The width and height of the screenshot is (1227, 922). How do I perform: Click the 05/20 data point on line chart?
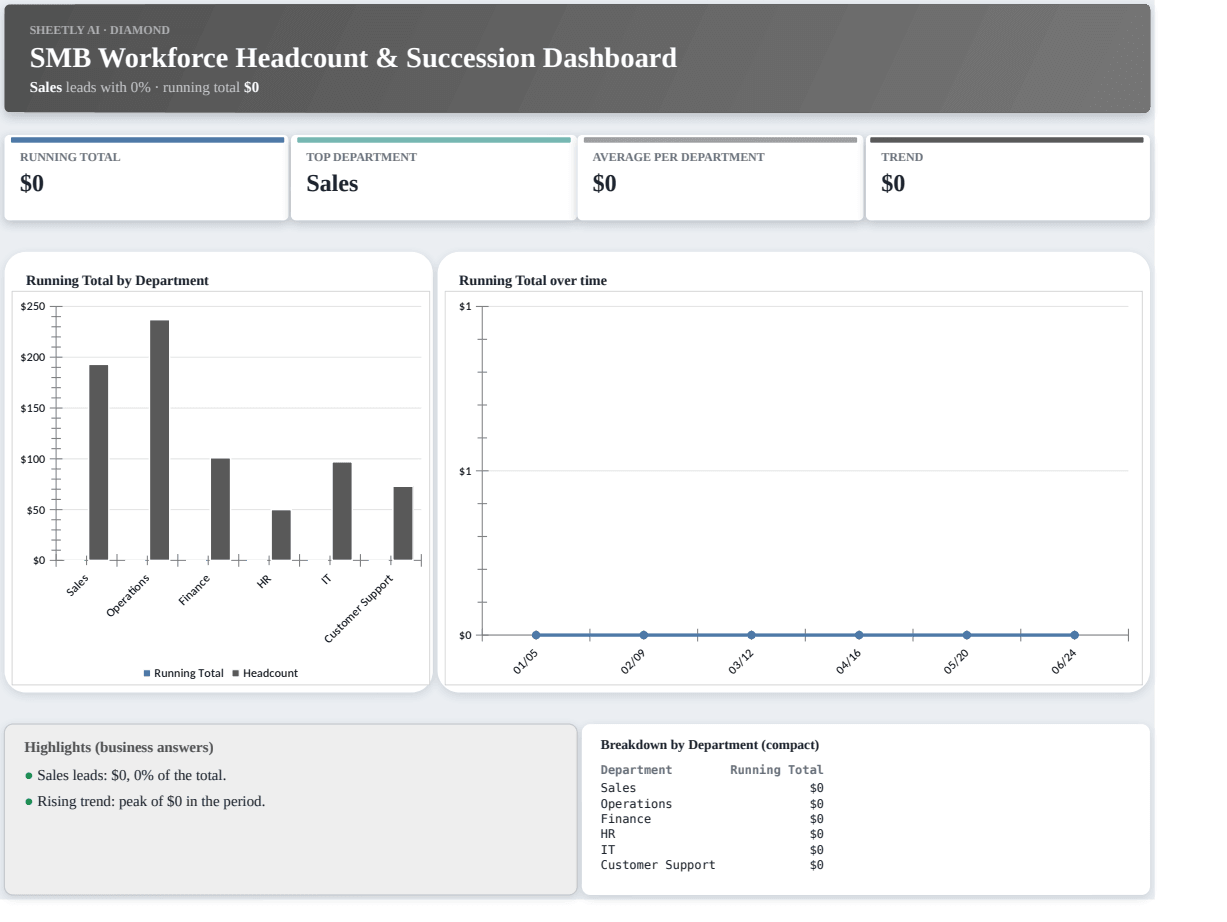[x=966, y=635]
